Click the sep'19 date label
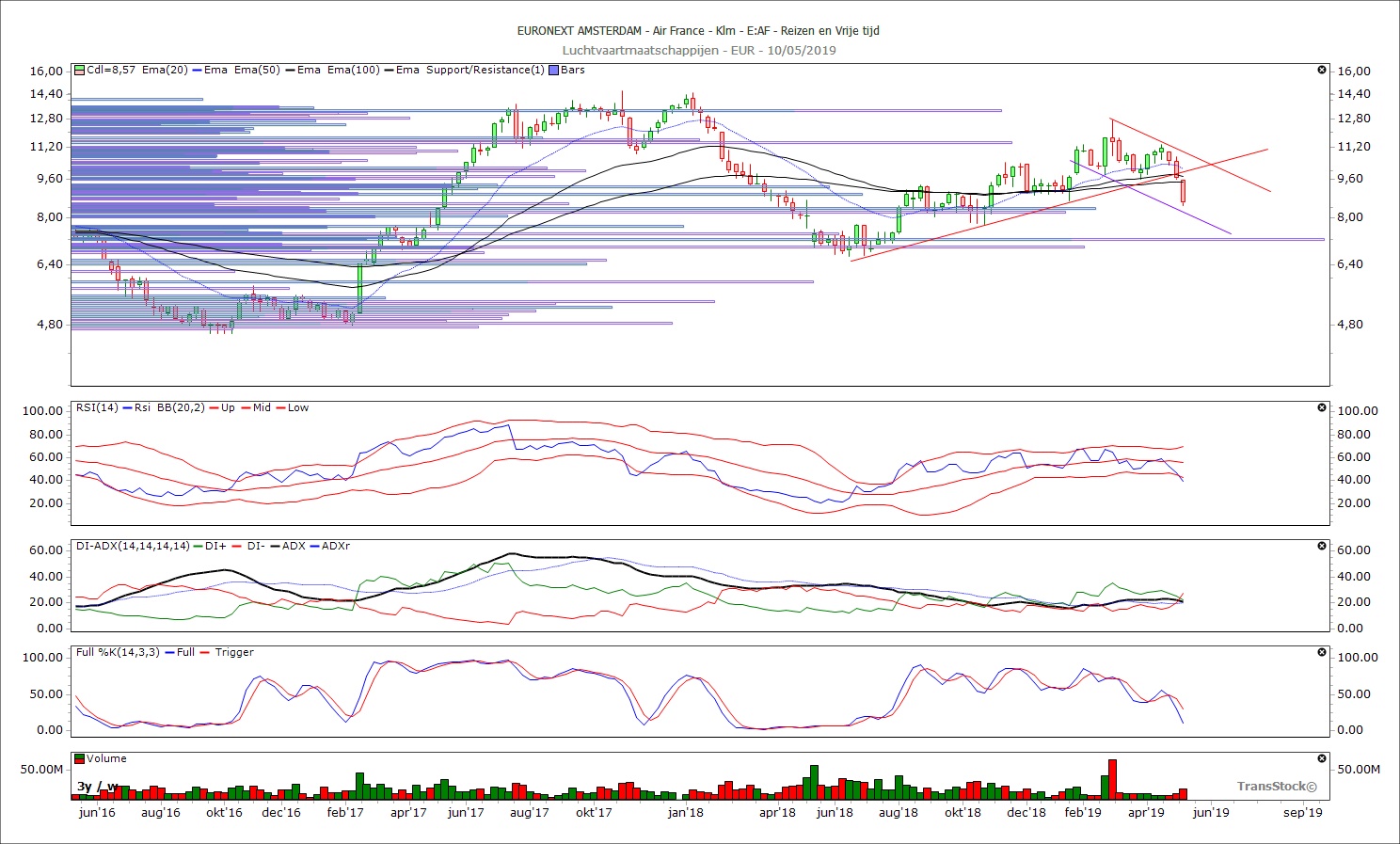Screen dimensions: 1400x844 point(1303,812)
